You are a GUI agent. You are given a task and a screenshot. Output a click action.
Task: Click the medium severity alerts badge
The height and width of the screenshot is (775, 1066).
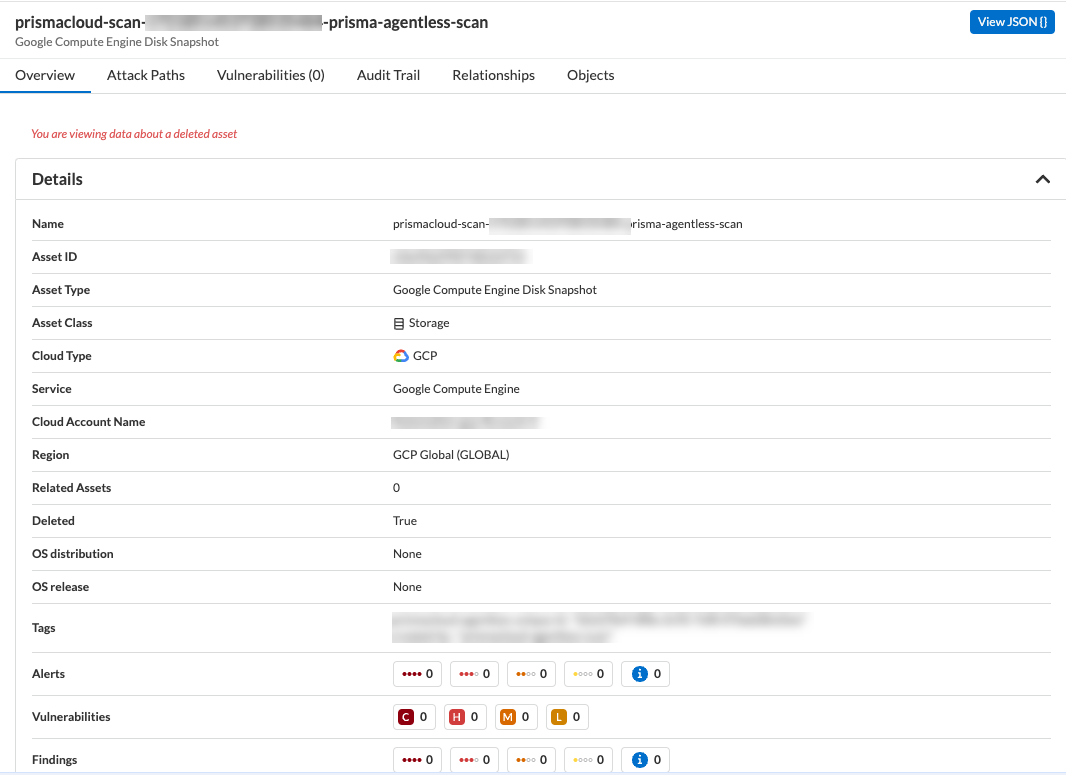pyautogui.click(x=532, y=674)
